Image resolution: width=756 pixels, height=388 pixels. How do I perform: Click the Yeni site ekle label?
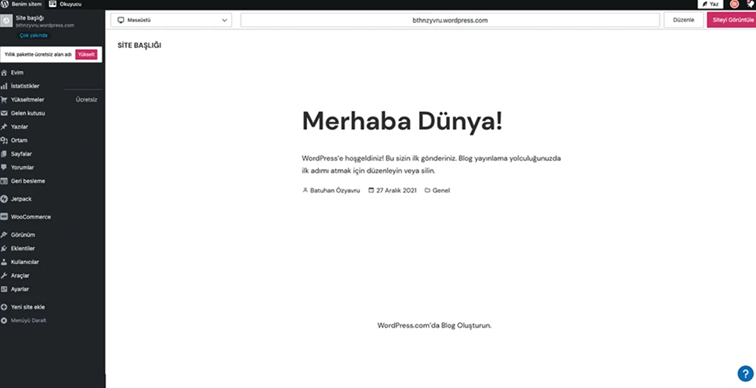[x=28, y=307]
